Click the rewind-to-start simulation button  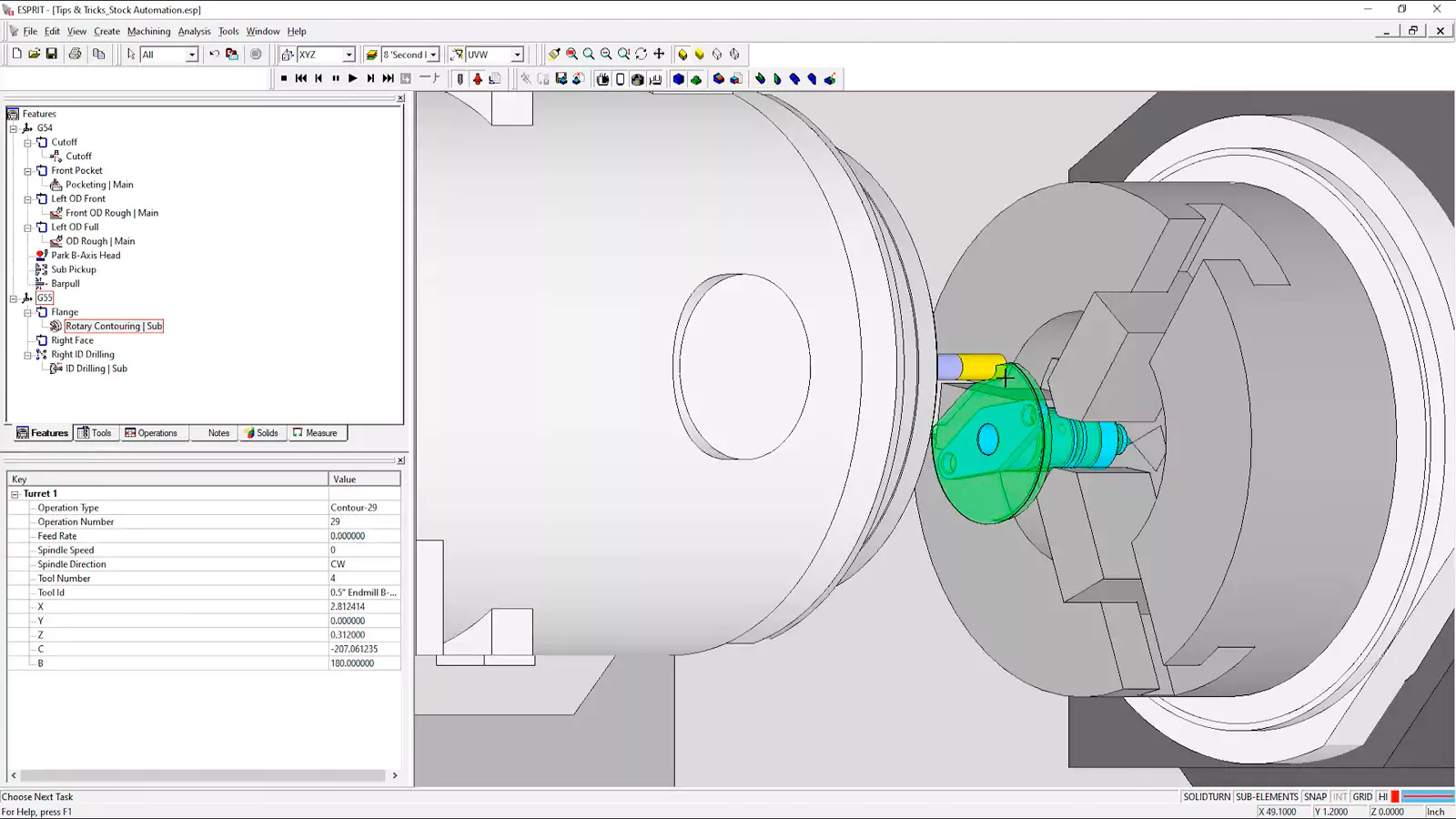coord(301,79)
